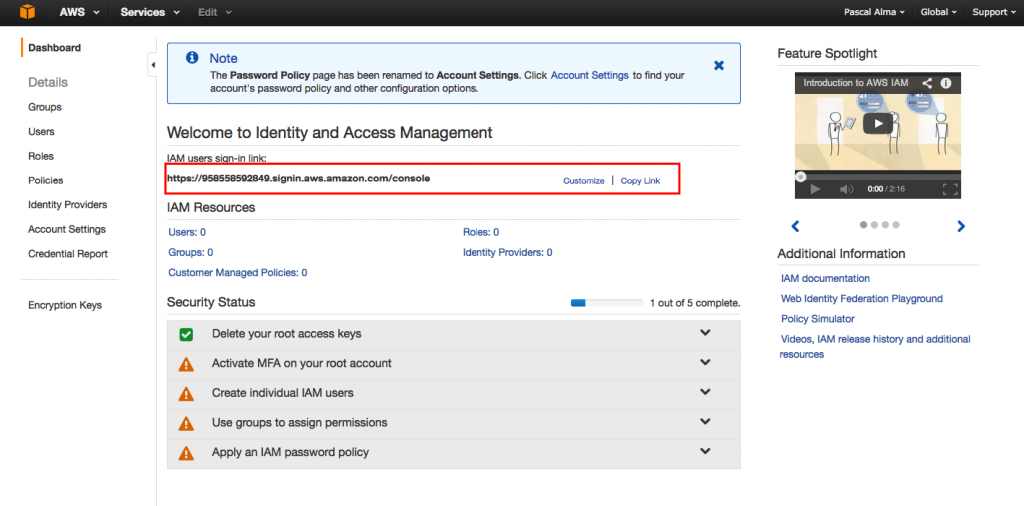
Task: Click the video seek bar
Action: (x=878, y=176)
